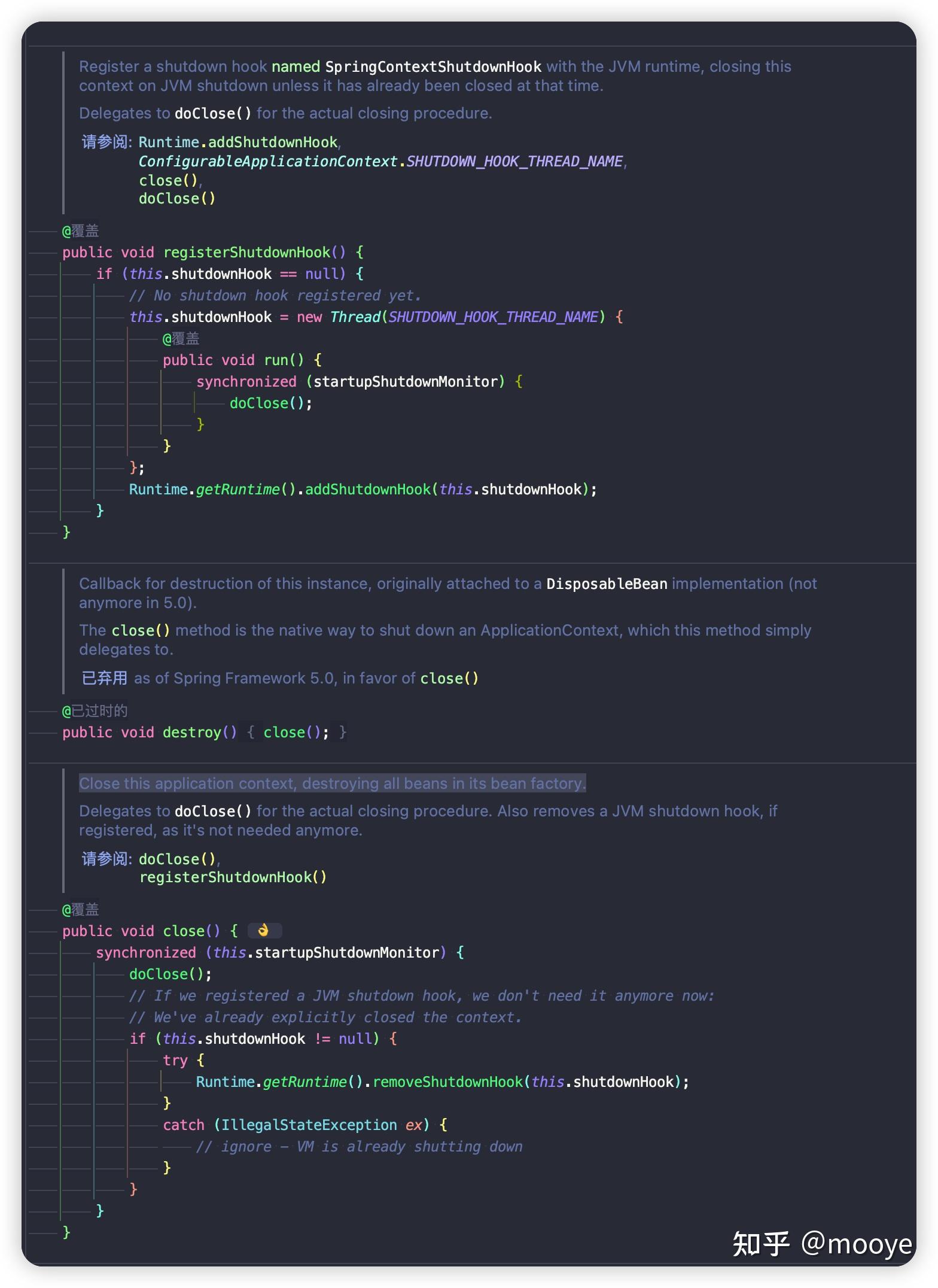Click the 'try' keyword in close() method

point(175,1060)
